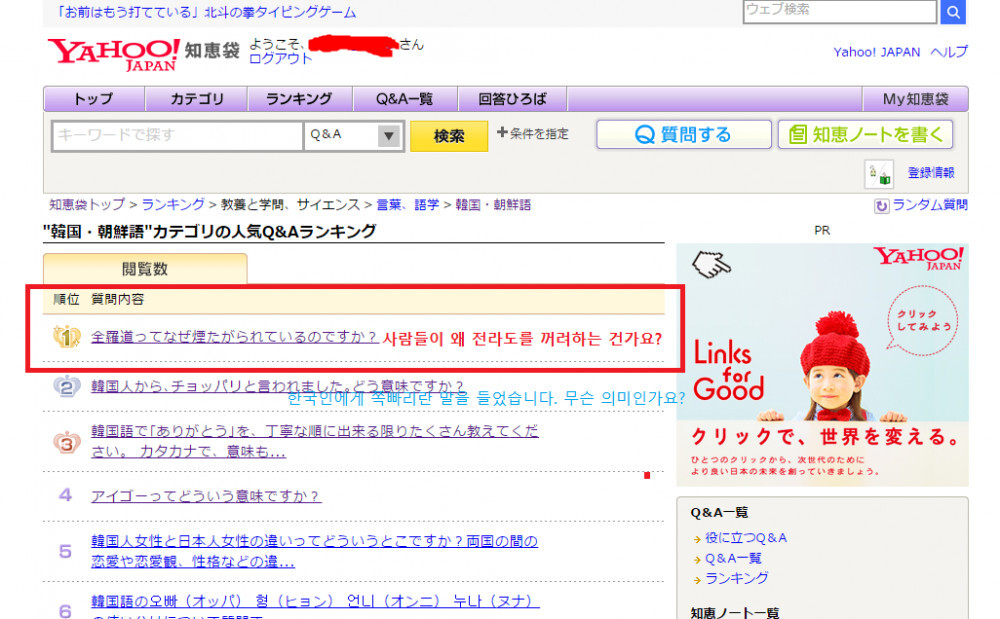This screenshot has width=1000, height=619.
Task: Click the ランキング sidebar link
Action: [x=736, y=578]
